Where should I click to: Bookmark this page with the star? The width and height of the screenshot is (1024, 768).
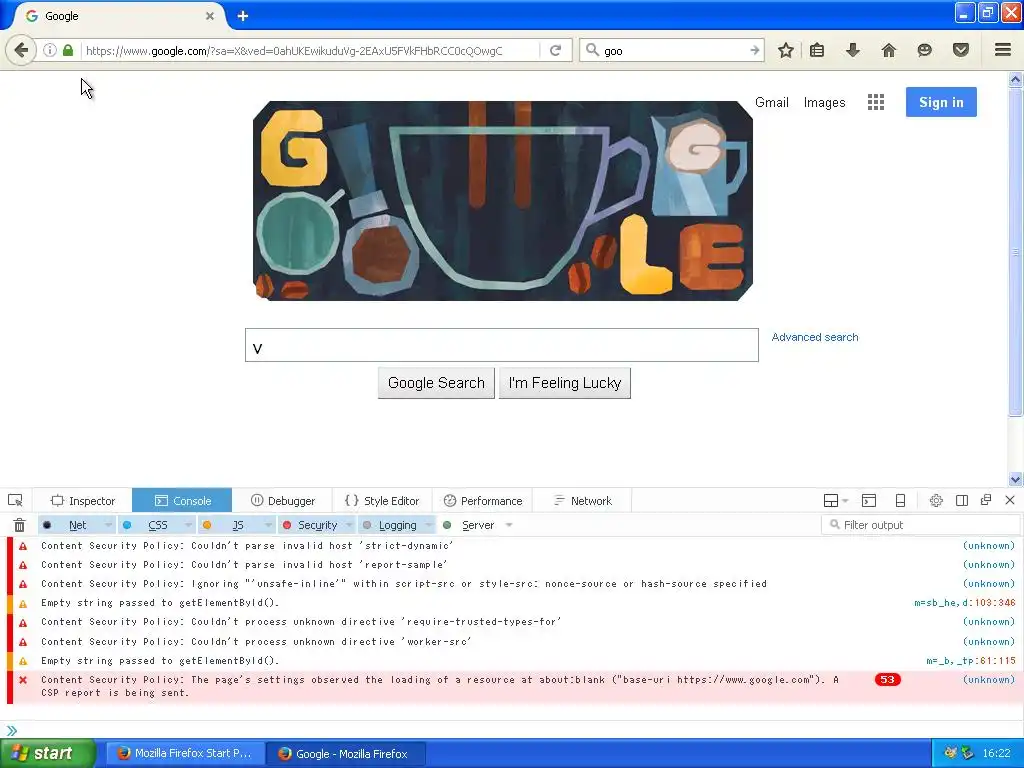click(x=786, y=50)
